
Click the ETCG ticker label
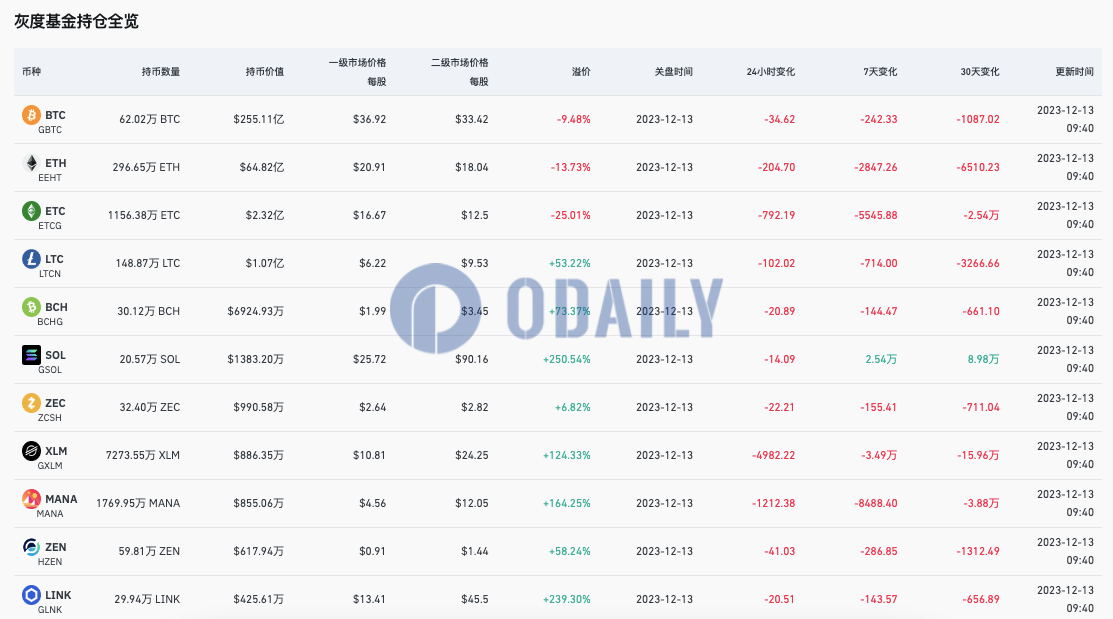50,226
